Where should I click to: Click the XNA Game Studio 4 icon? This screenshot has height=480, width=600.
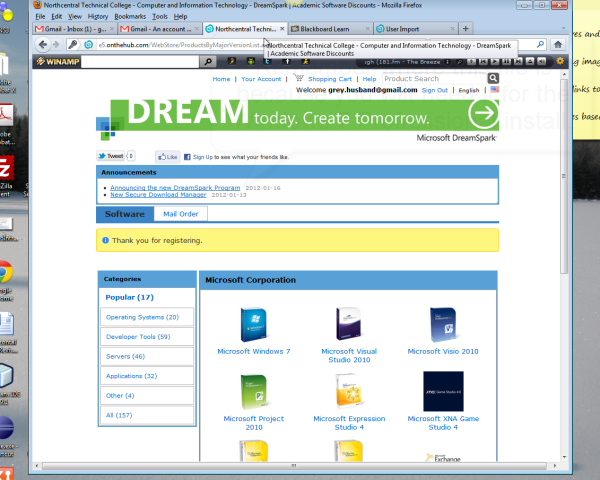coord(443,392)
